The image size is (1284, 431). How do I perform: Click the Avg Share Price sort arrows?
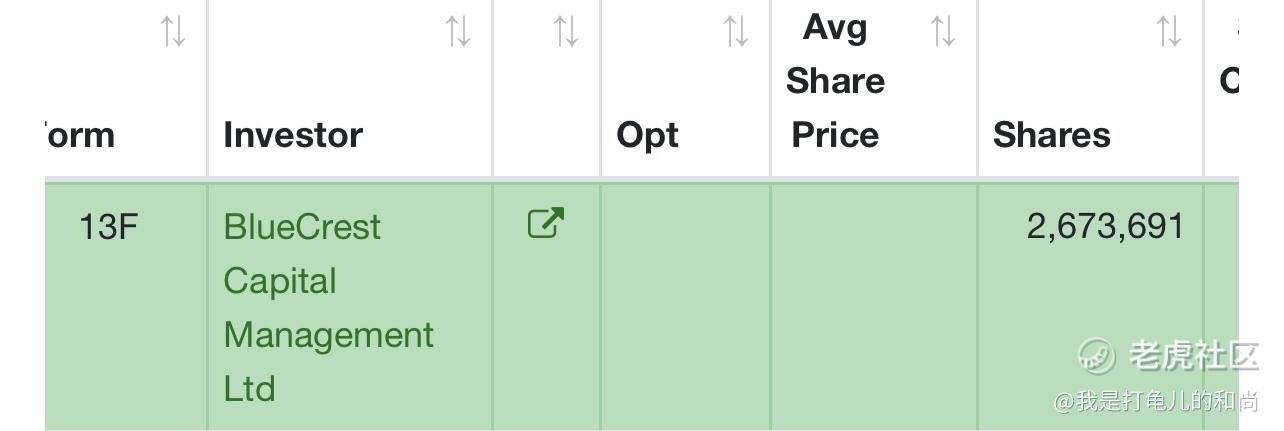pyautogui.click(x=944, y=32)
